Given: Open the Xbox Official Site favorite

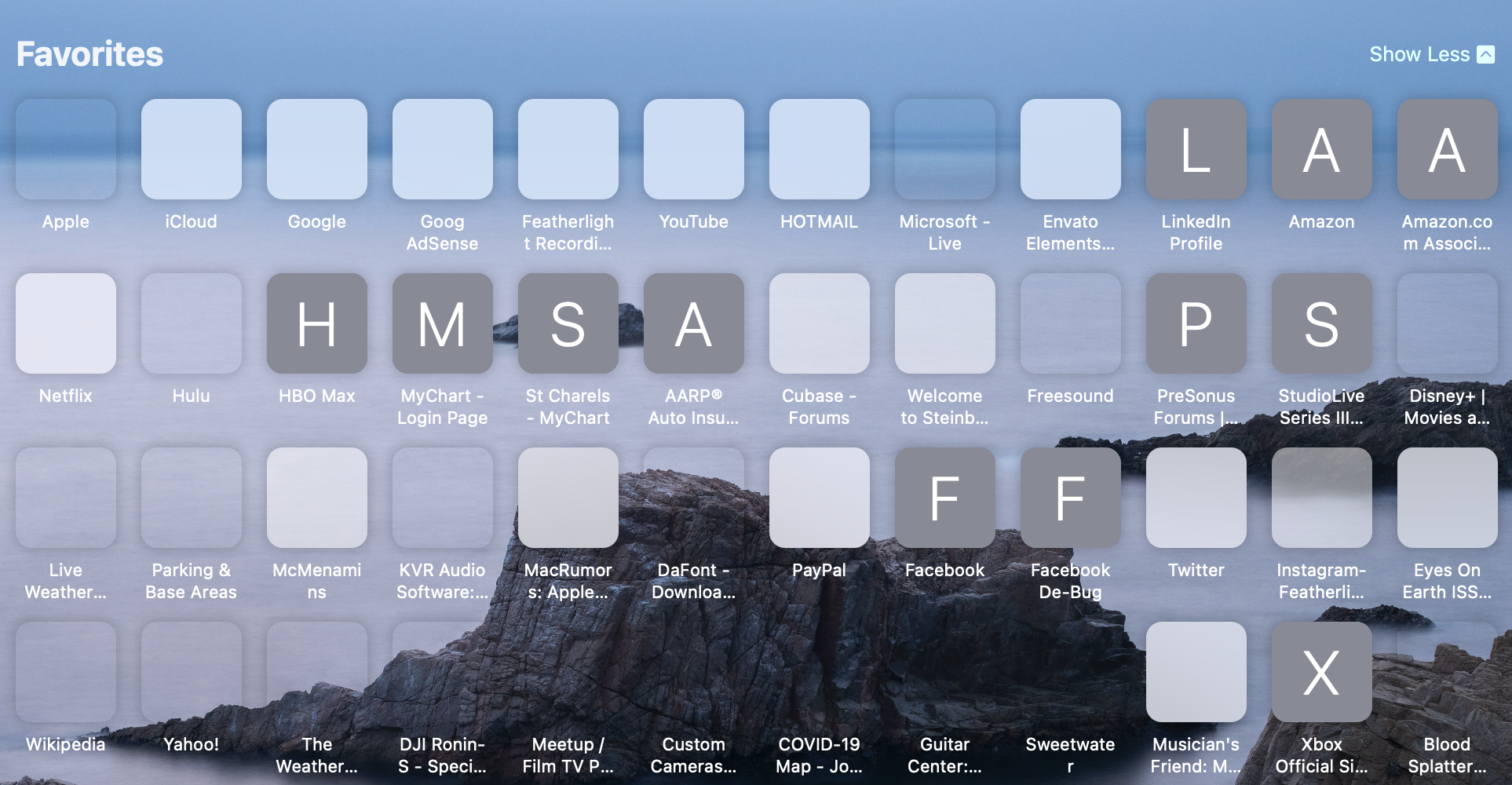Looking at the screenshot, I should click(x=1322, y=672).
